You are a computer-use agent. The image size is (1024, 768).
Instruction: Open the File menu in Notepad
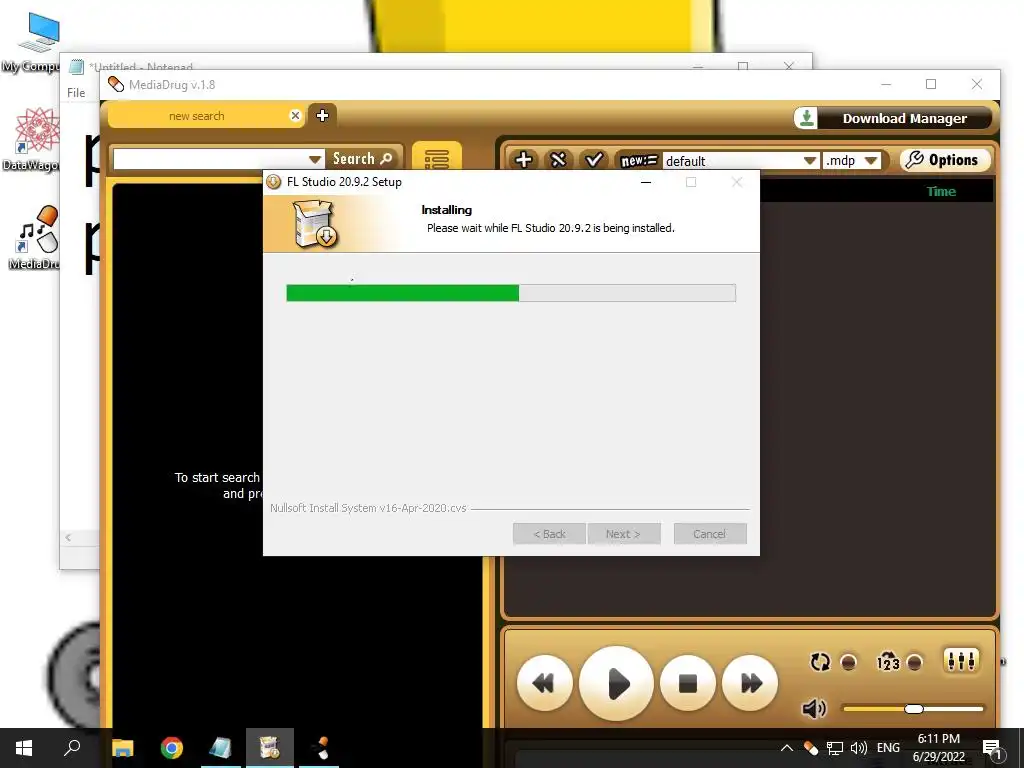[76, 93]
